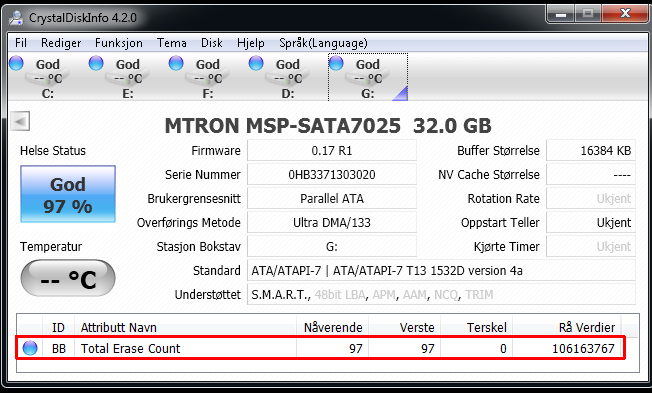Open the Rediger menu
The height and width of the screenshot is (393, 652).
coord(61,43)
